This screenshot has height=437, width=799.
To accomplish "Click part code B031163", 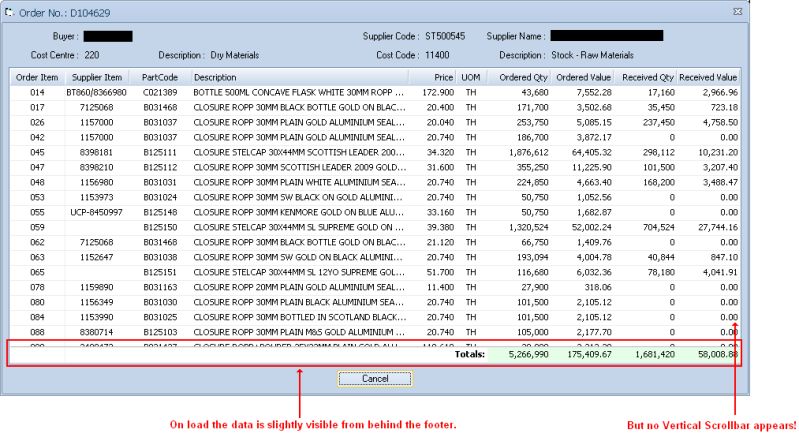I will point(160,287).
